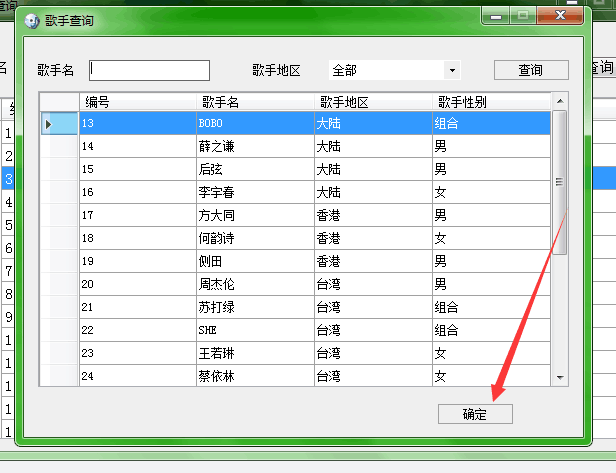This screenshot has height=473, width=616.
Task: Select highlighted row 3 in the background window
Action: tap(8, 179)
